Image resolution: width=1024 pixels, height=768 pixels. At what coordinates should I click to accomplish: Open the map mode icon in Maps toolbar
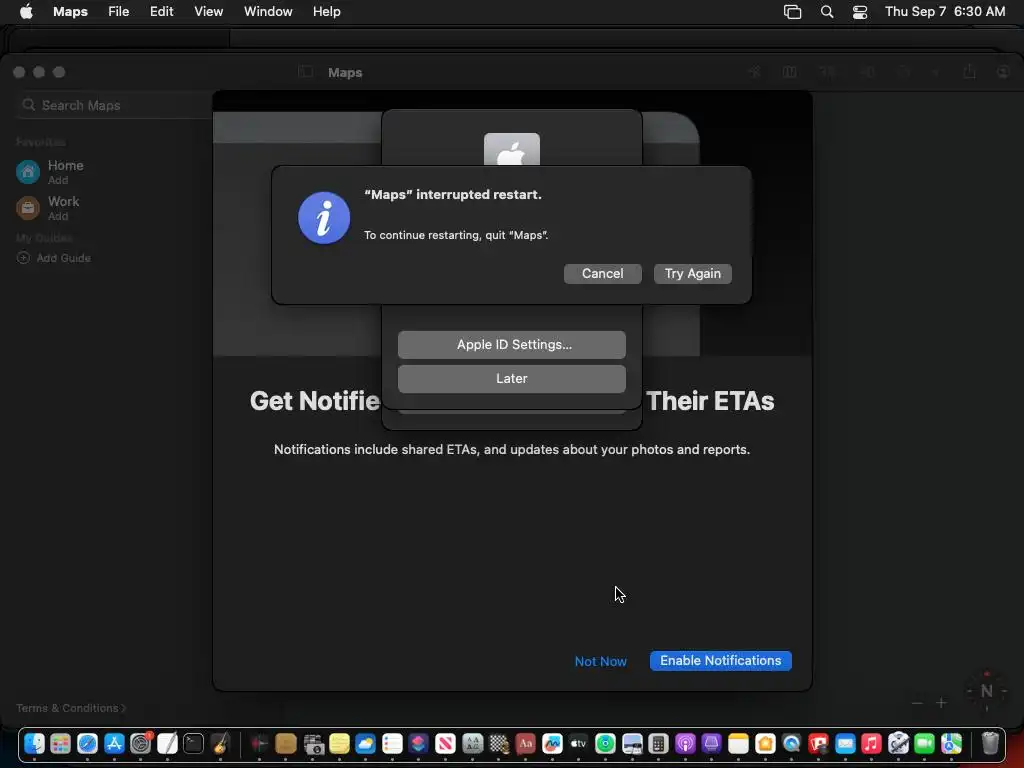tap(790, 72)
